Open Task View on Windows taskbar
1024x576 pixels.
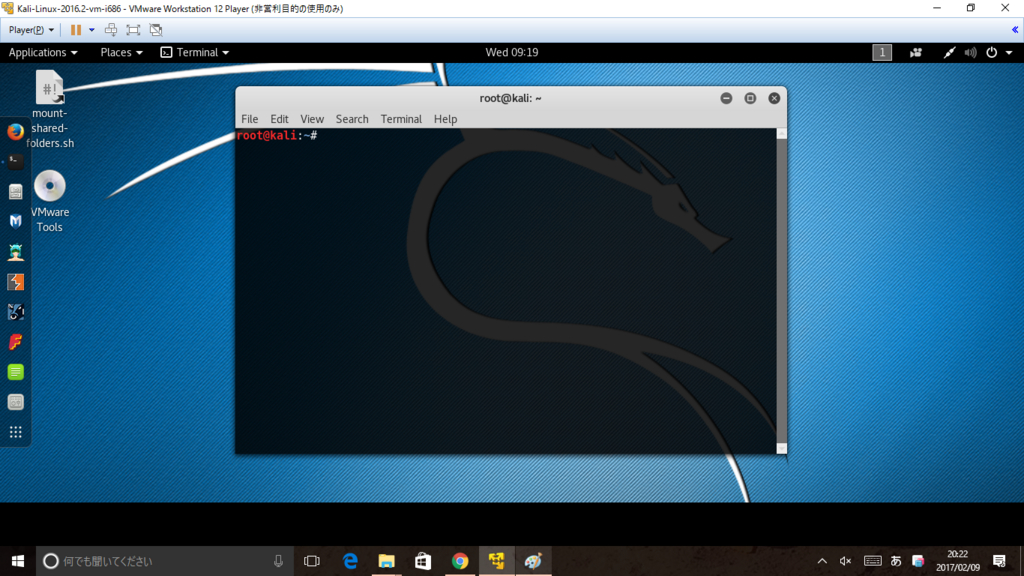[x=312, y=561]
